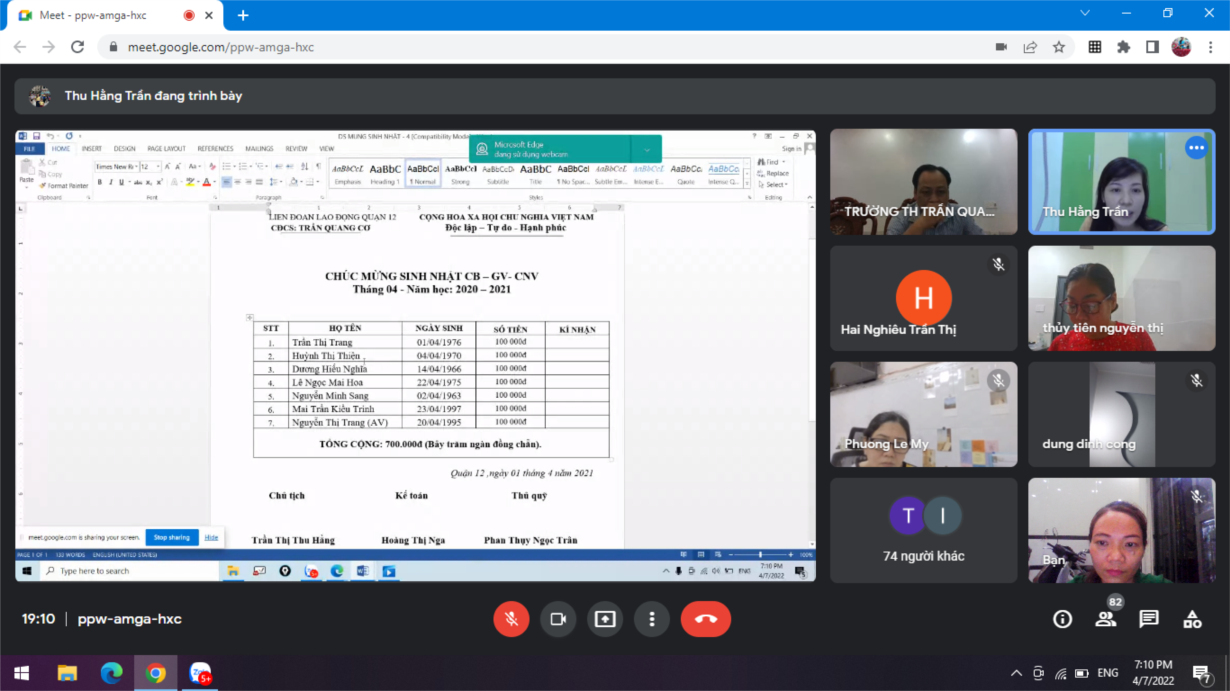This screenshot has height=691, width=1230.
Task: Select the Hai Nghiêu Trần Thị tile
Action: [924, 298]
